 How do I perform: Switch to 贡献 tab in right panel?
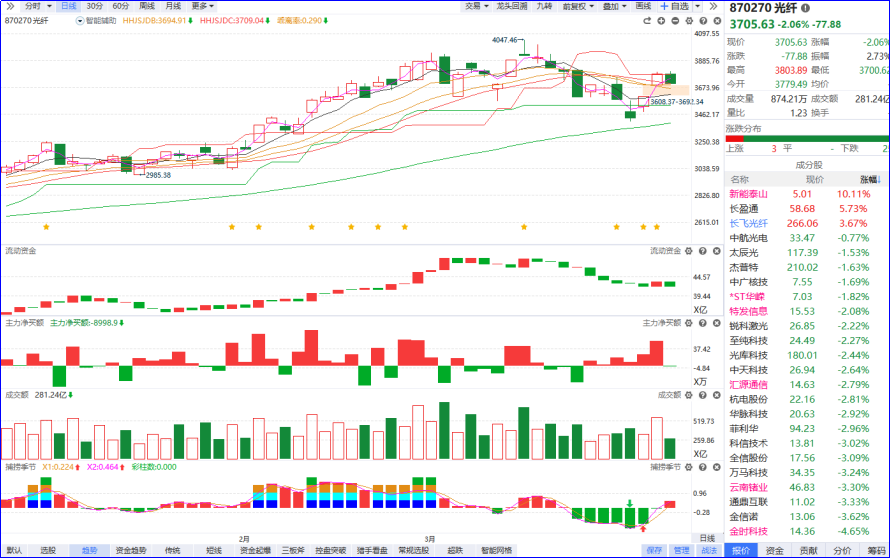808,550
